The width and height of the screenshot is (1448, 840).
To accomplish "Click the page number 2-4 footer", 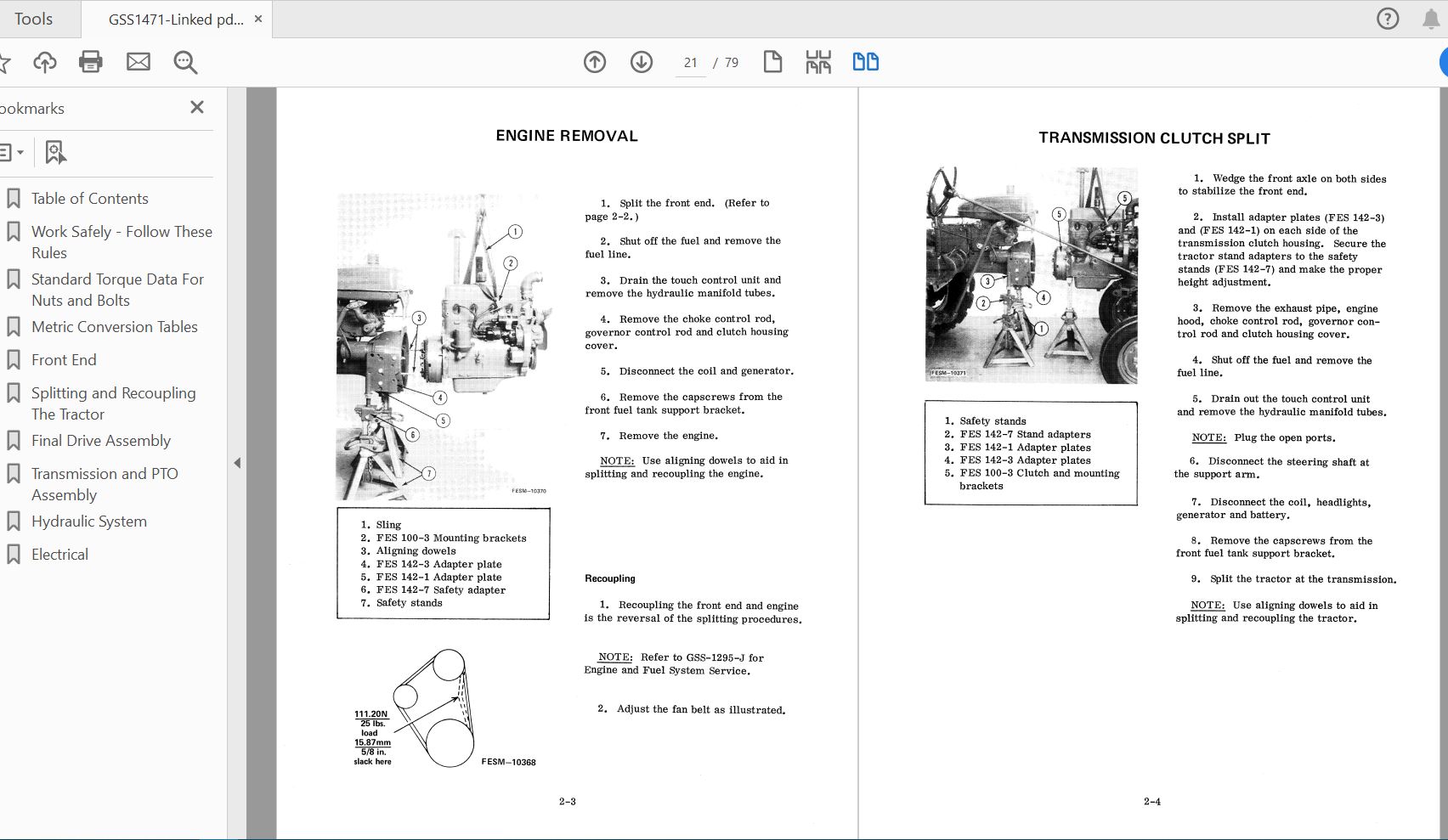I will [x=1152, y=801].
